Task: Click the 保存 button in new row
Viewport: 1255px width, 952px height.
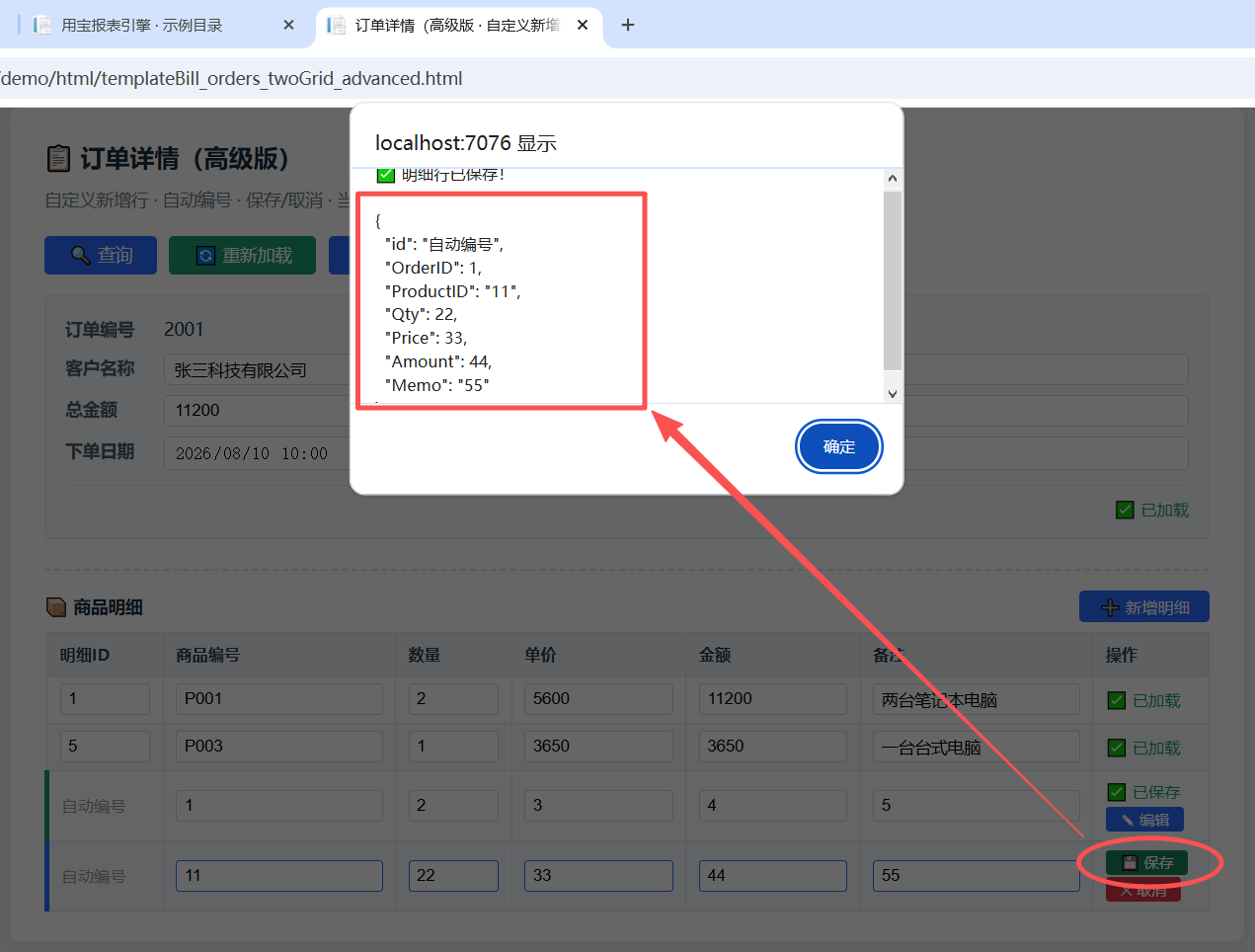Action: click(1146, 862)
